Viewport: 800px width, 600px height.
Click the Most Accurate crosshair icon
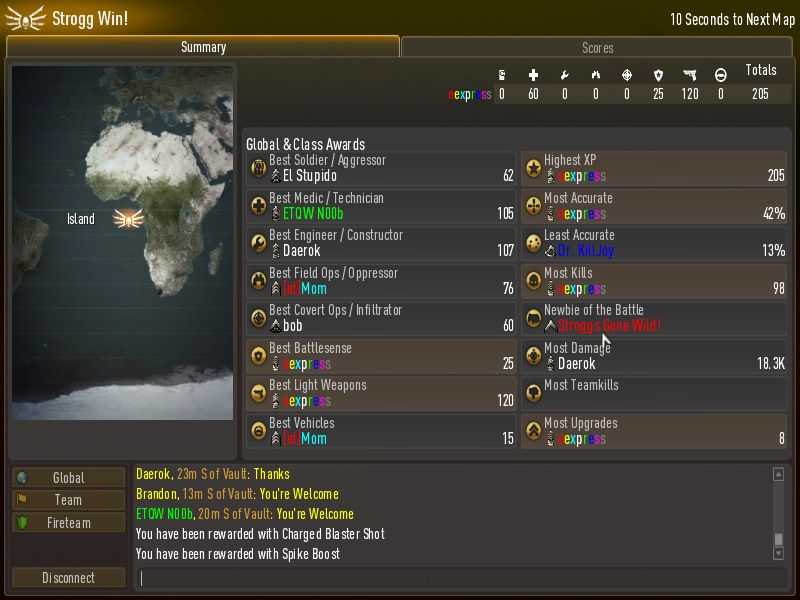click(x=534, y=206)
